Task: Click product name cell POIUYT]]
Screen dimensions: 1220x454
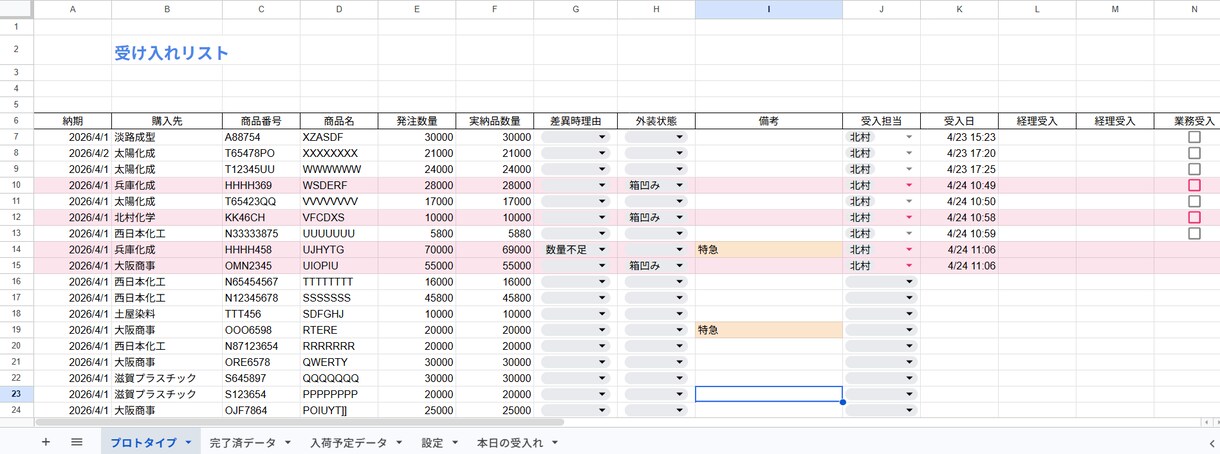Action: point(339,410)
